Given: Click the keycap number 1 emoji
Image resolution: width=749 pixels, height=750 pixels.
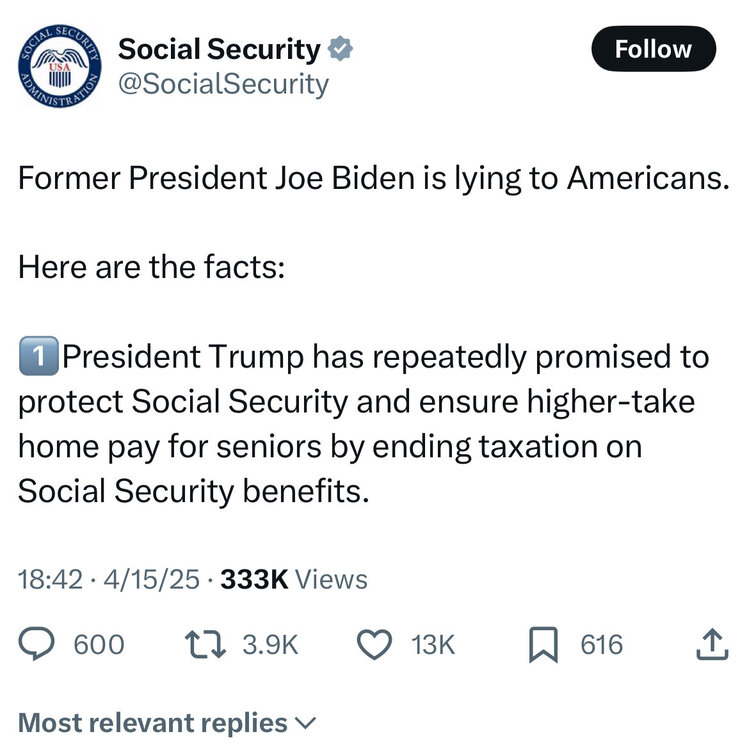Looking at the screenshot, I should click(x=38, y=356).
